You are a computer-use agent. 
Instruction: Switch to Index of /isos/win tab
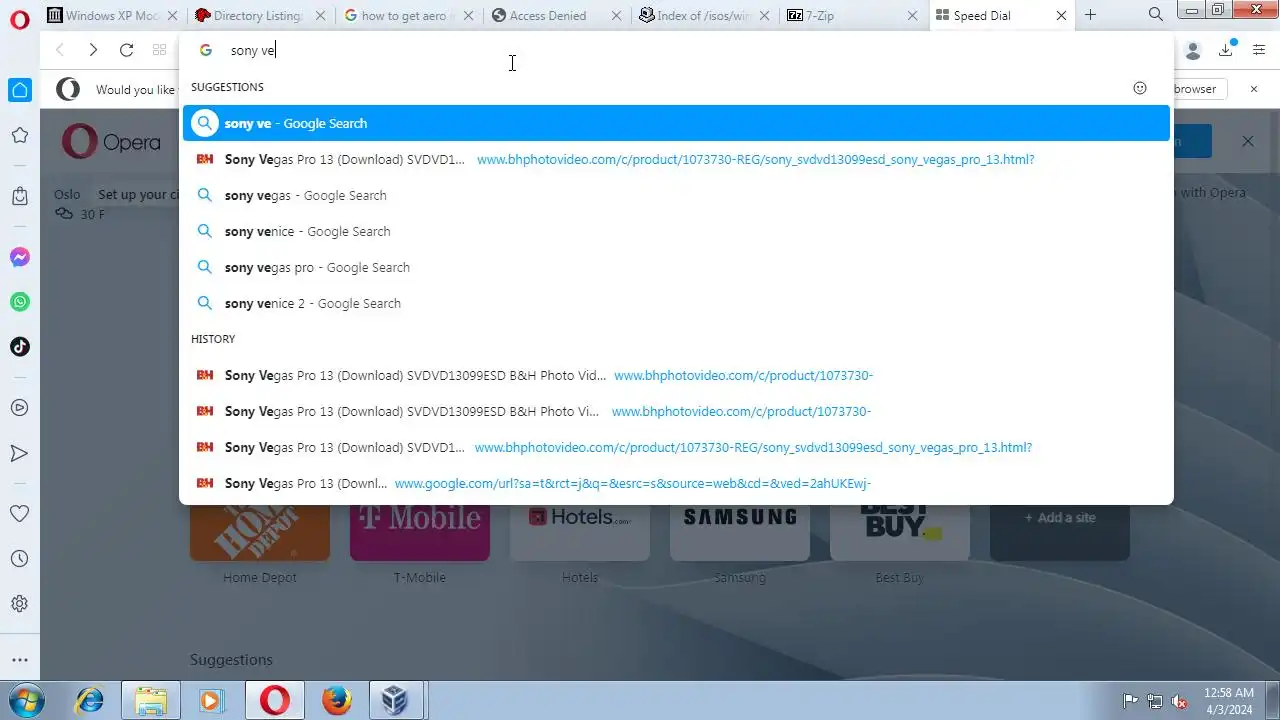click(705, 15)
